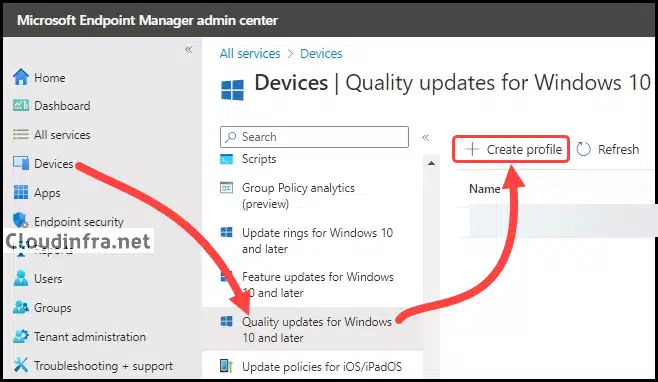Click the Name column header
The image size is (658, 382).
484,189
